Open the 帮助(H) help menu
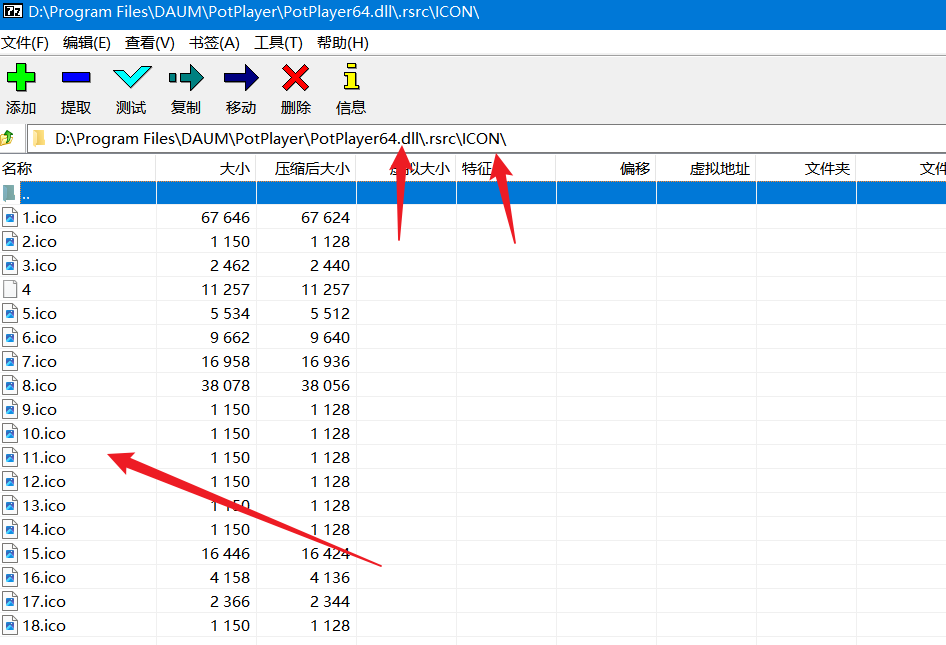The height and width of the screenshot is (645, 946). pos(342,43)
